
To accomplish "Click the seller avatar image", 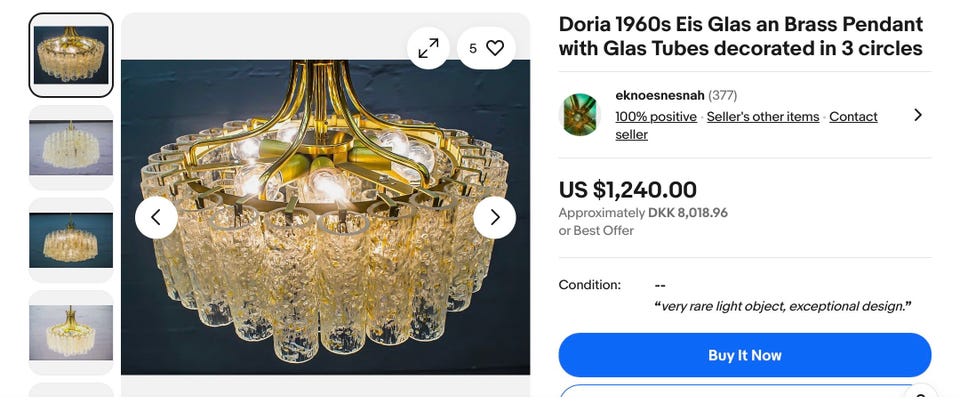I will (579, 115).
